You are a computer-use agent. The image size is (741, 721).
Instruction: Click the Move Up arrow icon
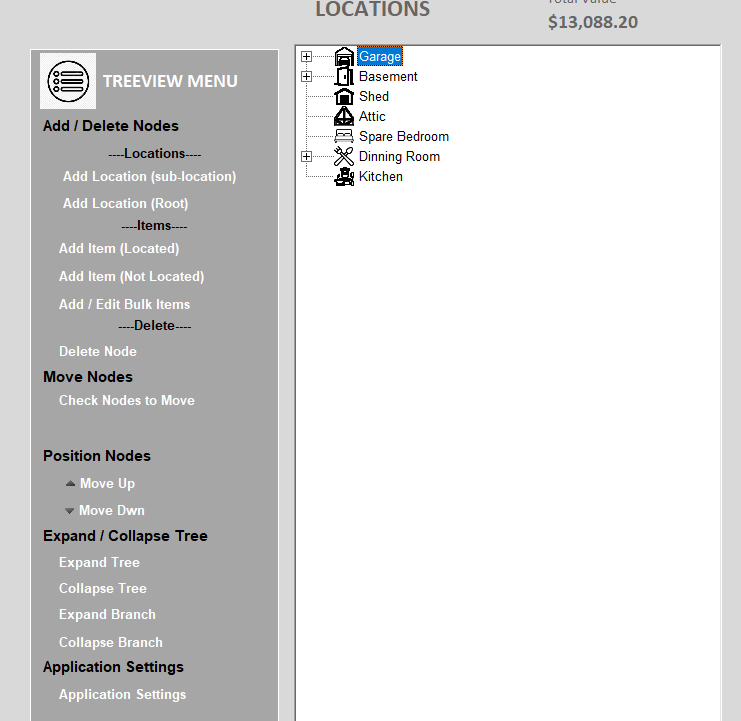point(70,483)
